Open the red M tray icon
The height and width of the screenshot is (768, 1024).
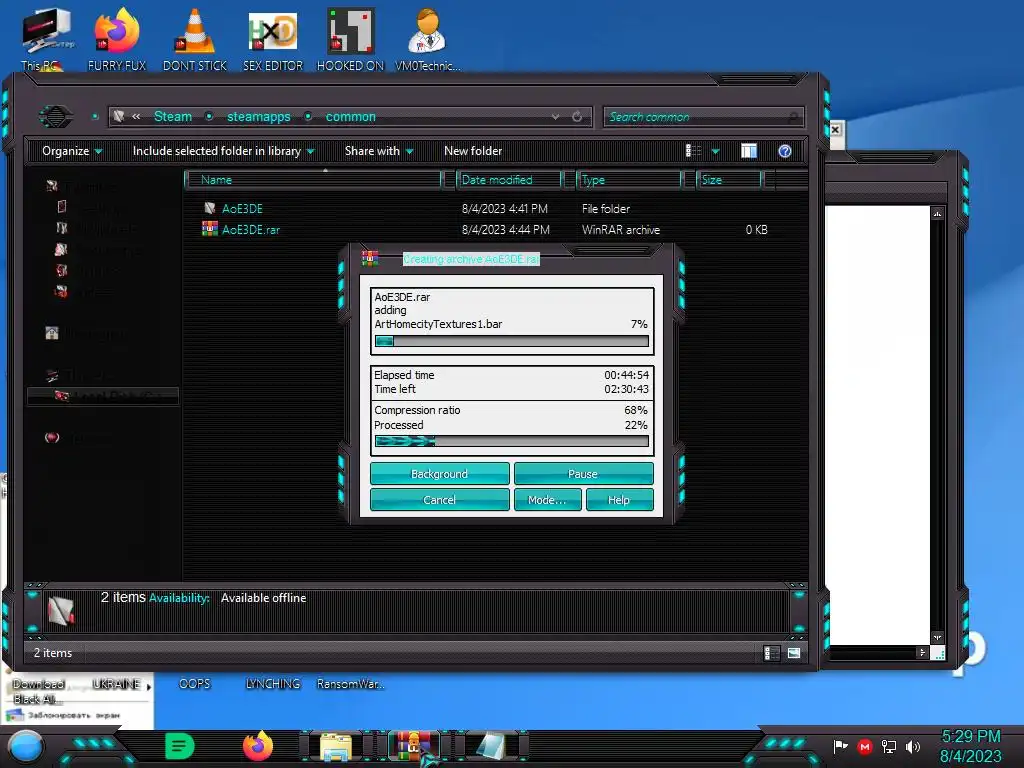(865, 746)
